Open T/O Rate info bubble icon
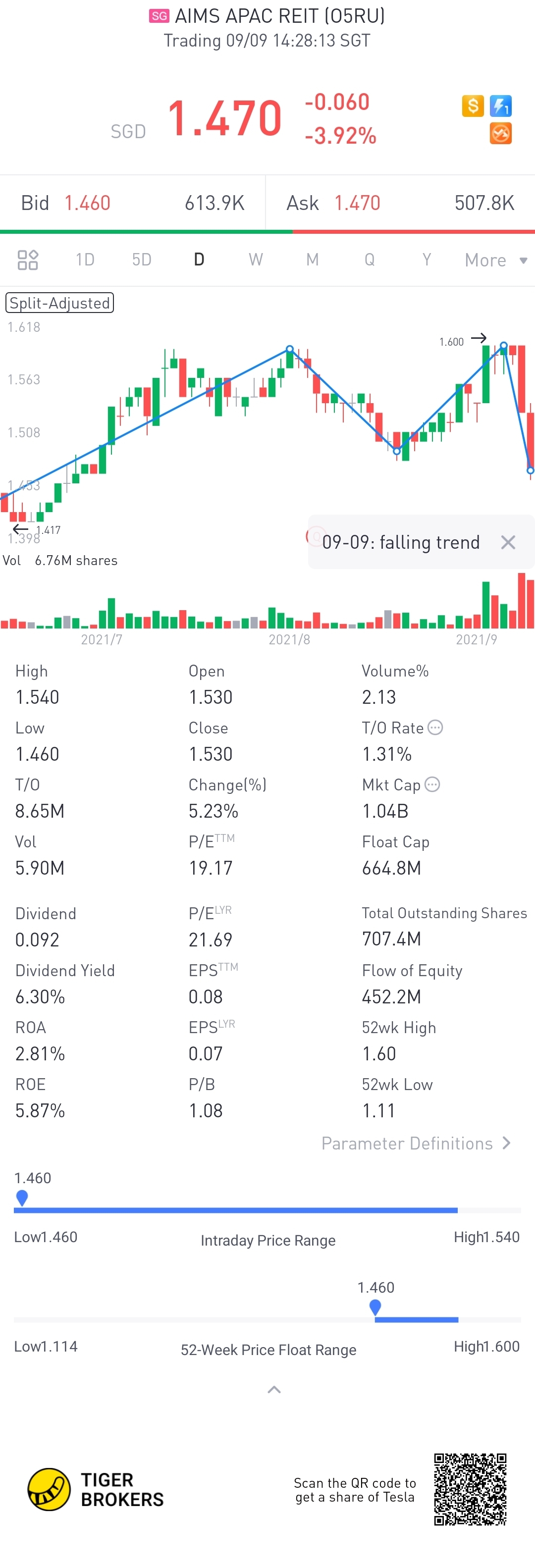The height and width of the screenshot is (1568, 535). pos(435,728)
